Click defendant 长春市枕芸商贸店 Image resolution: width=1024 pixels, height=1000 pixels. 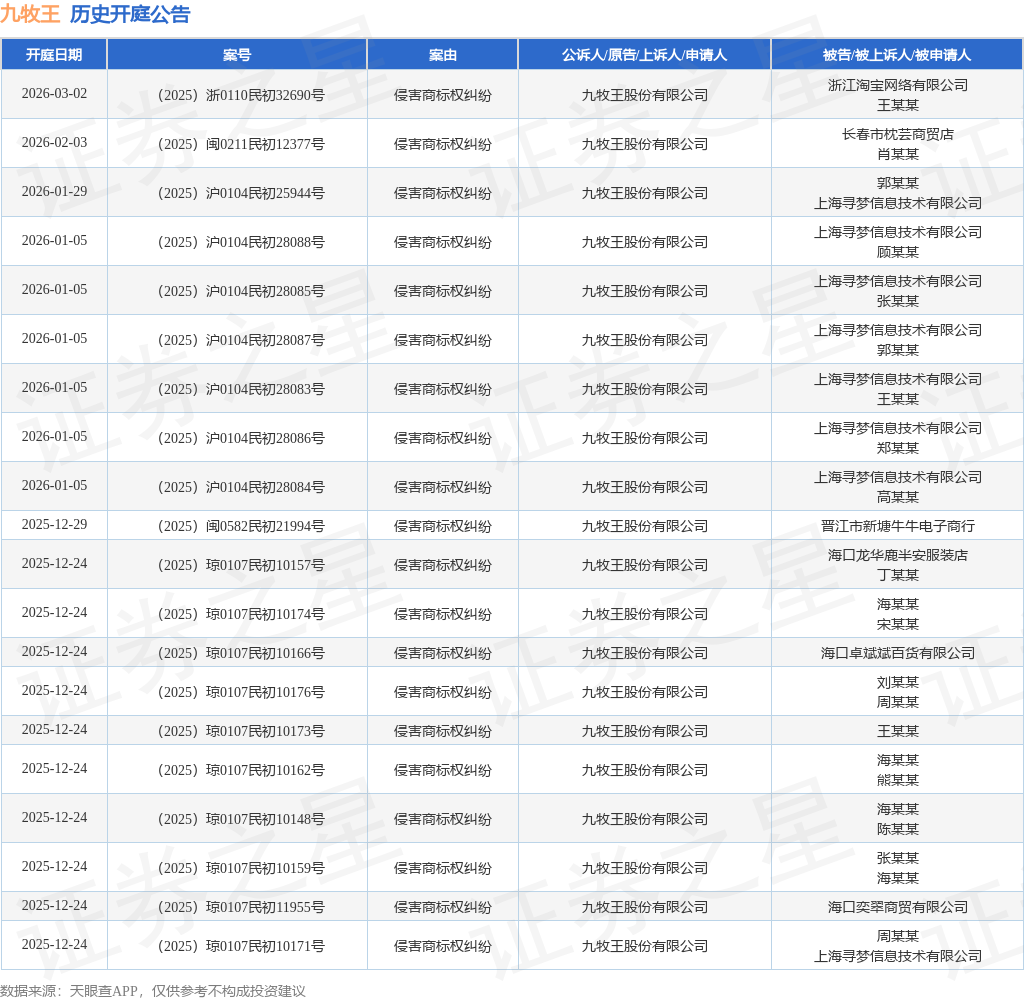click(897, 134)
